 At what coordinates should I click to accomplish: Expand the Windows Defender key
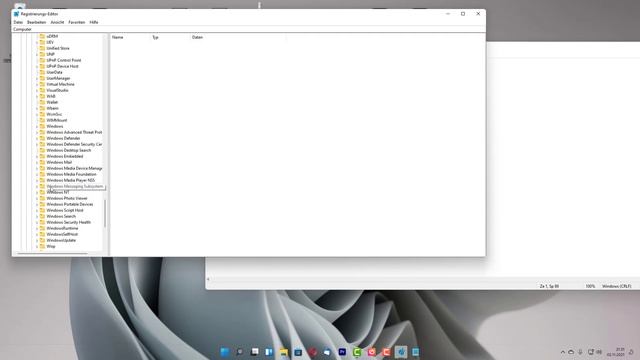point(37,138)
